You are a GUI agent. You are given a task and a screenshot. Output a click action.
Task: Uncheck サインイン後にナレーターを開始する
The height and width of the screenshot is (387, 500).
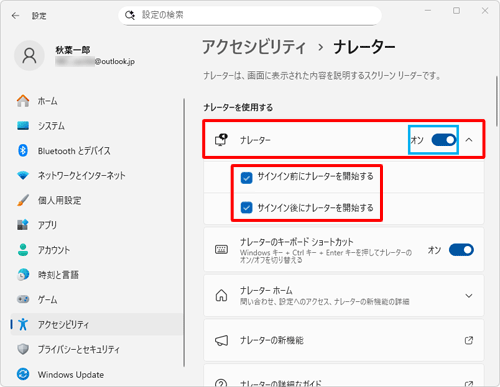pos(246,208)
